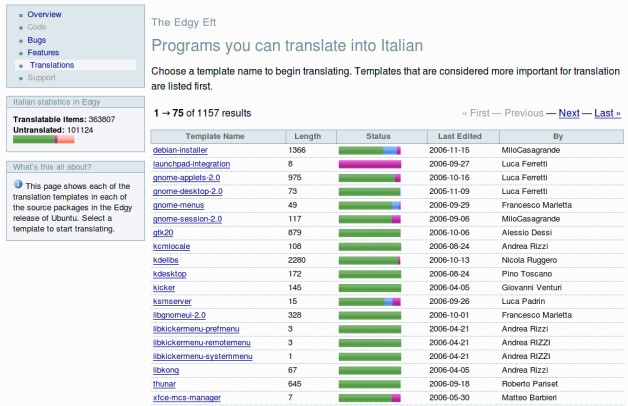Open the debian-installer template

click(180, 150)
